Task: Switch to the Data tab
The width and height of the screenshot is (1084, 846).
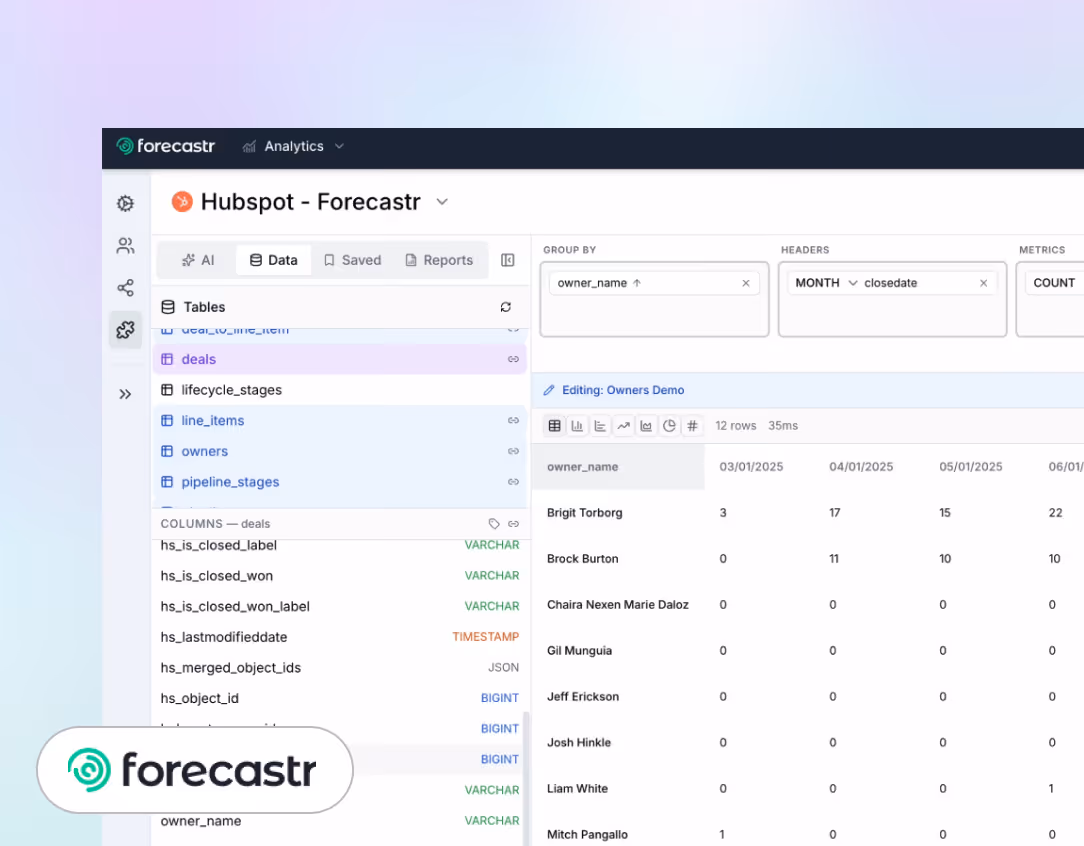Action: click(274, 260)
